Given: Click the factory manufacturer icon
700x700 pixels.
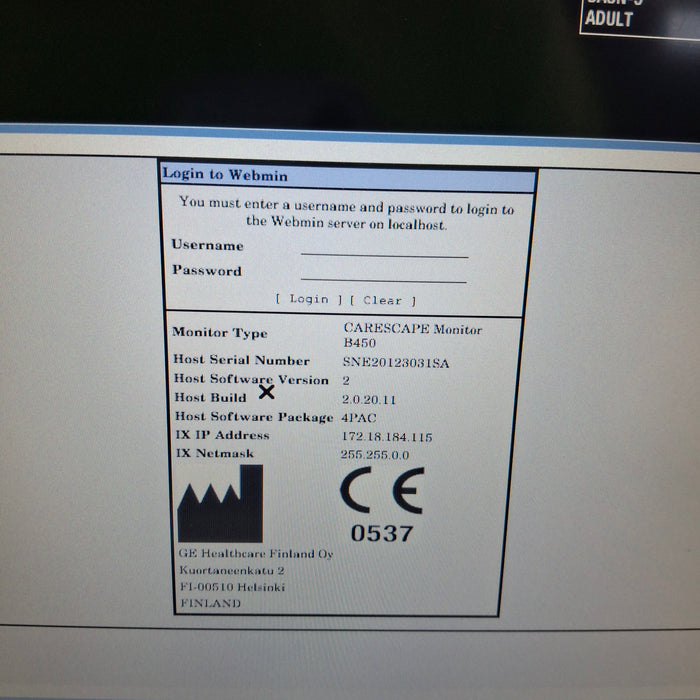Looking at the screenshot, I should pyautogui.click(x=220, y=504).
